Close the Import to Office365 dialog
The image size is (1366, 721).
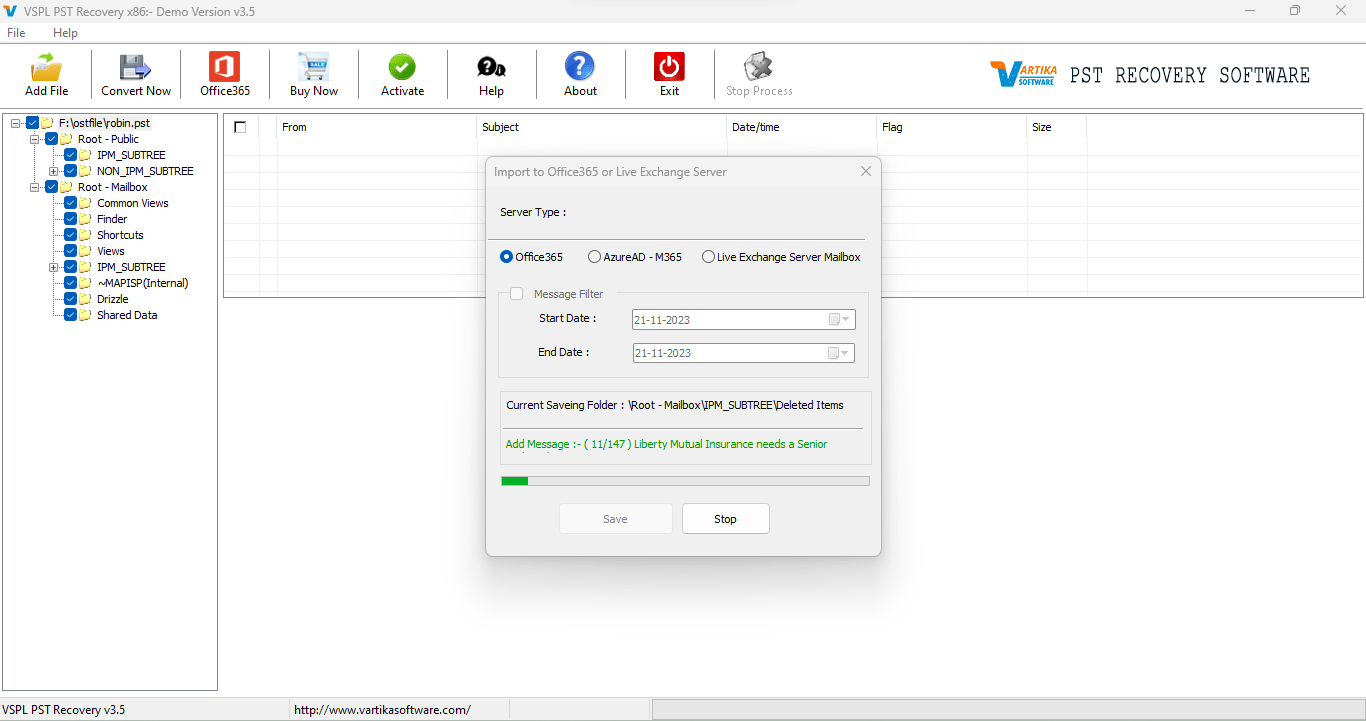pos(866,171)
